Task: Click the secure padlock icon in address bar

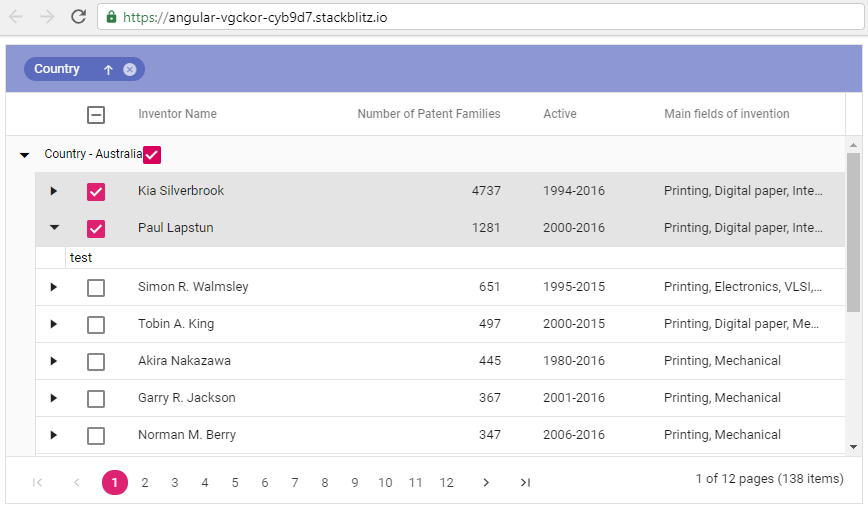Action: [111, 17]
